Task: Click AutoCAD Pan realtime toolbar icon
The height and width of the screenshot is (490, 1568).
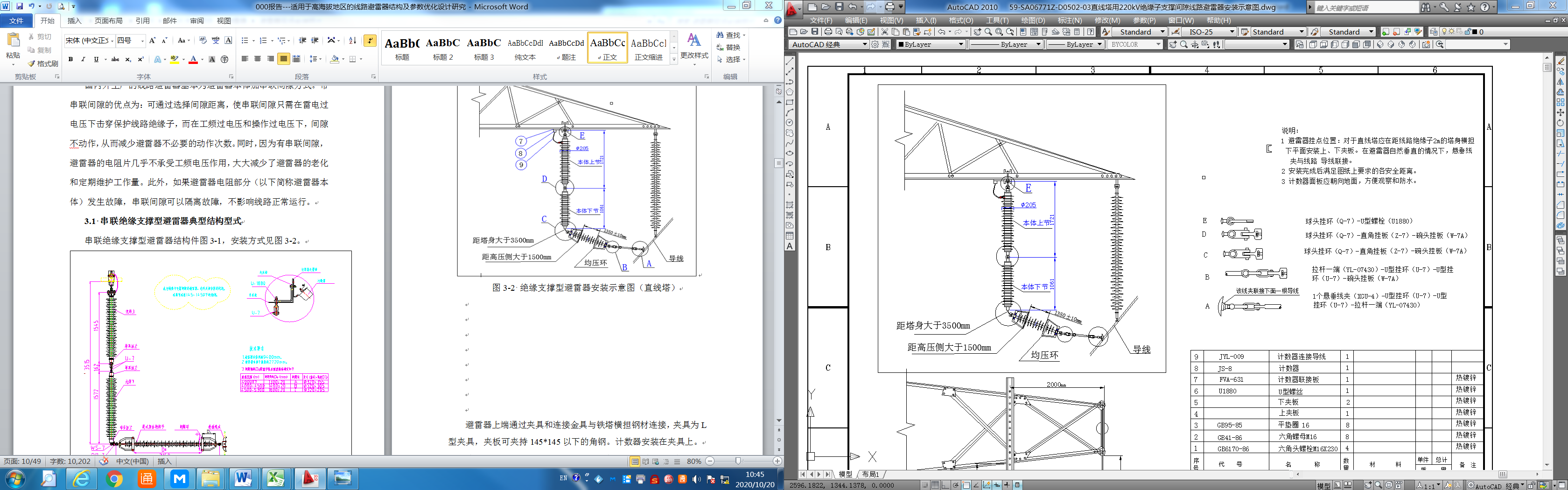Action: (978, 32)
